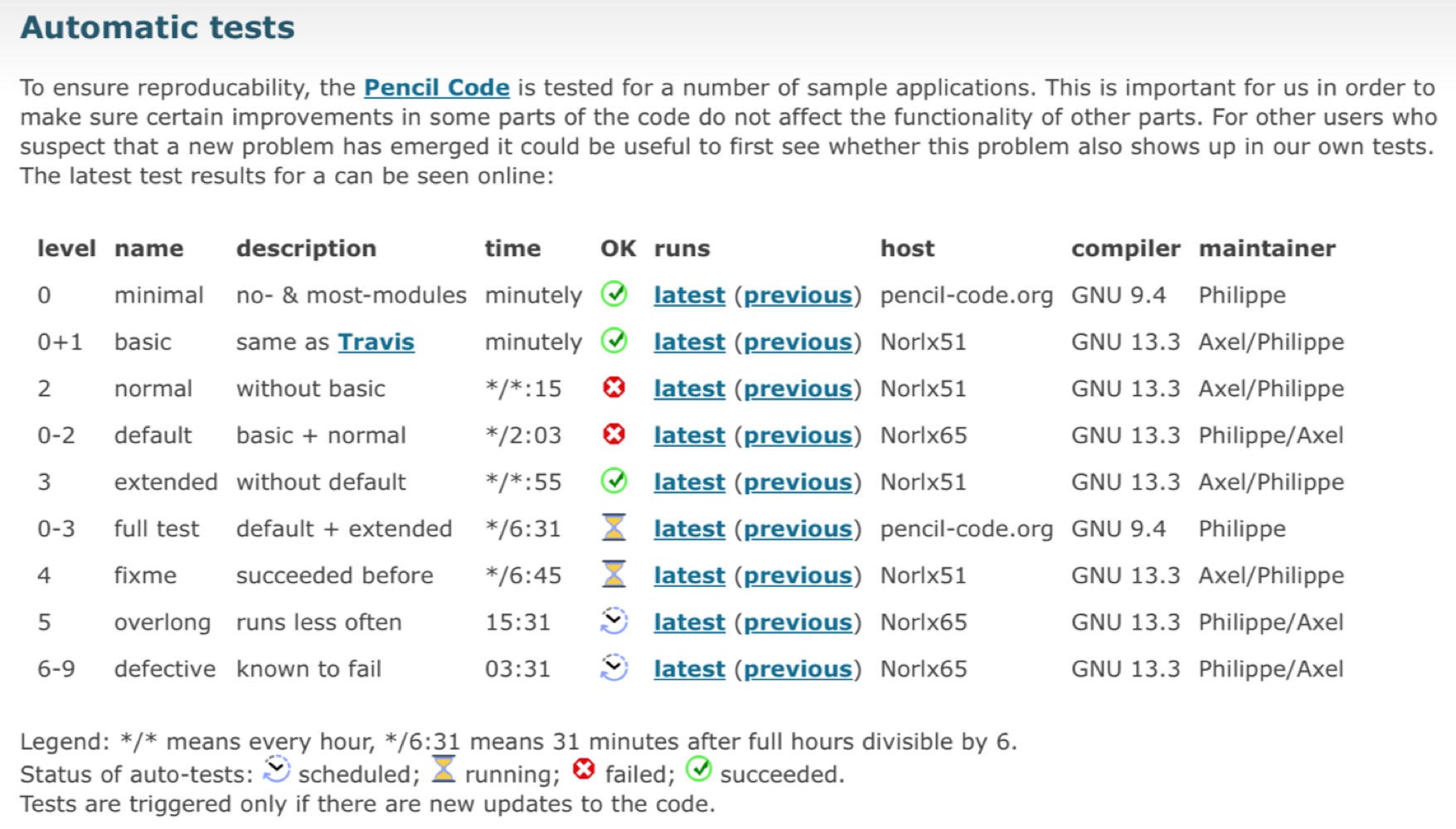Click the green checkmark in the minimal row

(614, 294)
